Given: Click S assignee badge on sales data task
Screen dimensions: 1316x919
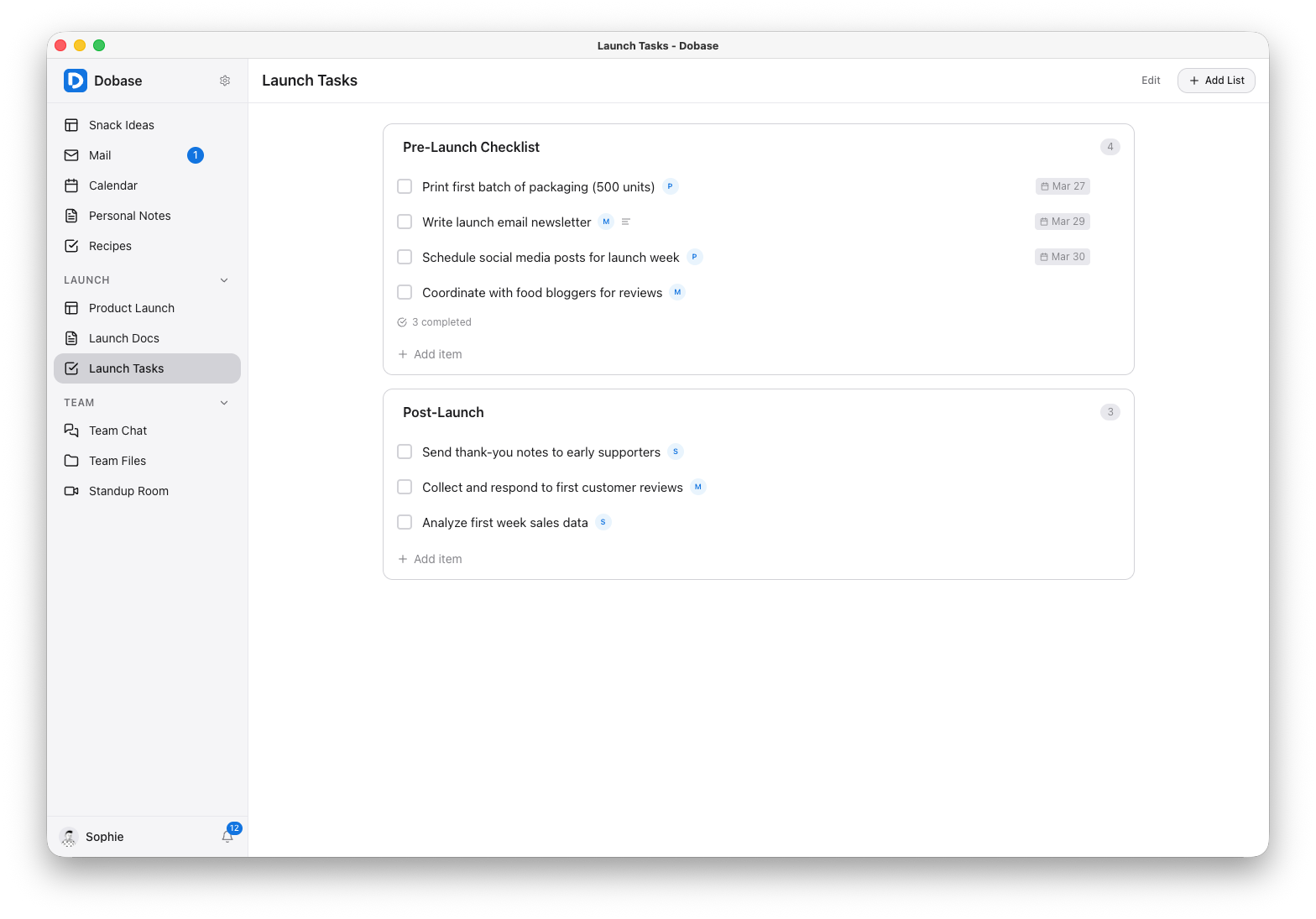Looking at the screenshot, I should [603, 522].
